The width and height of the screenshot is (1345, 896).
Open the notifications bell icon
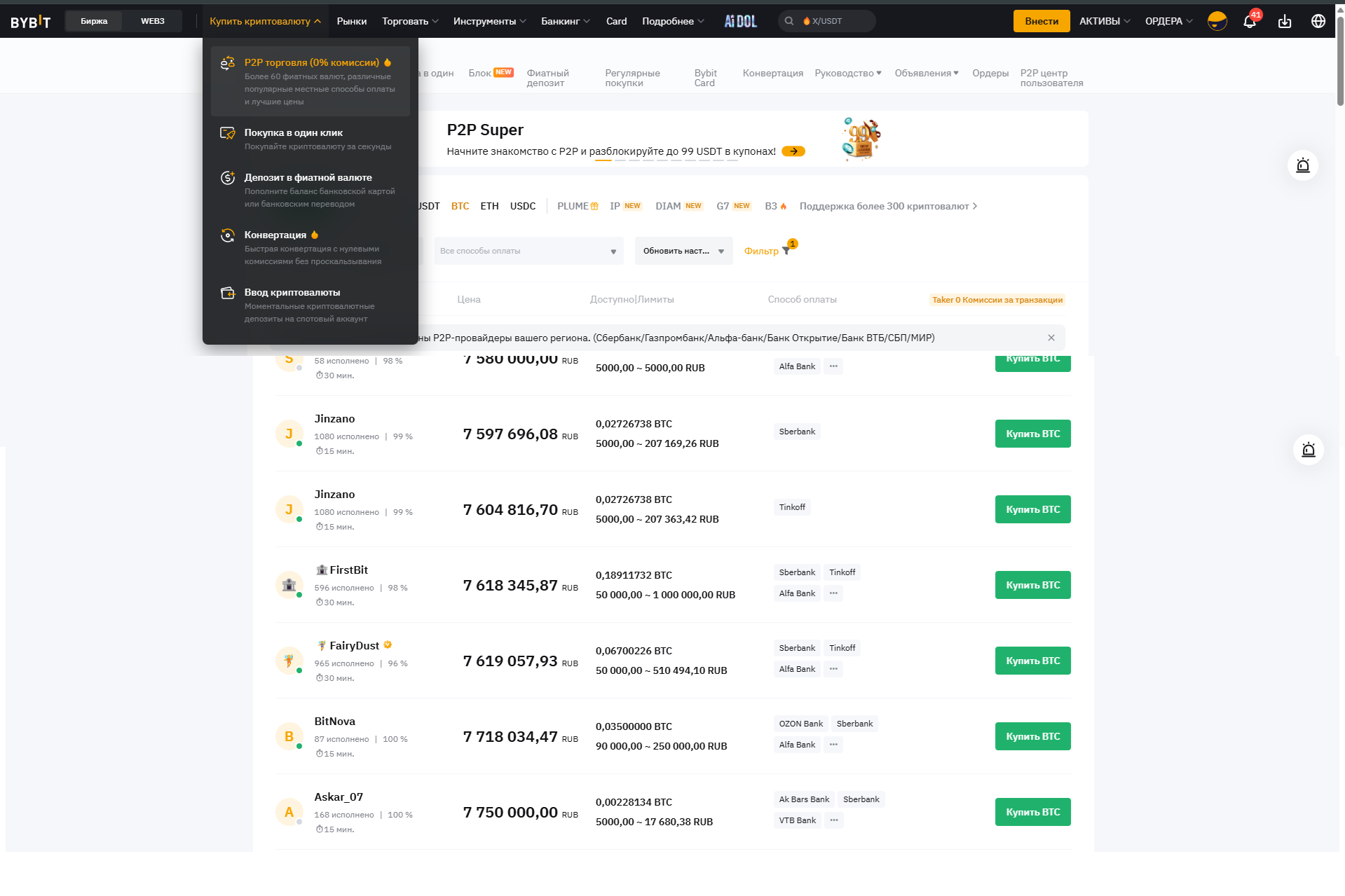1249,21
